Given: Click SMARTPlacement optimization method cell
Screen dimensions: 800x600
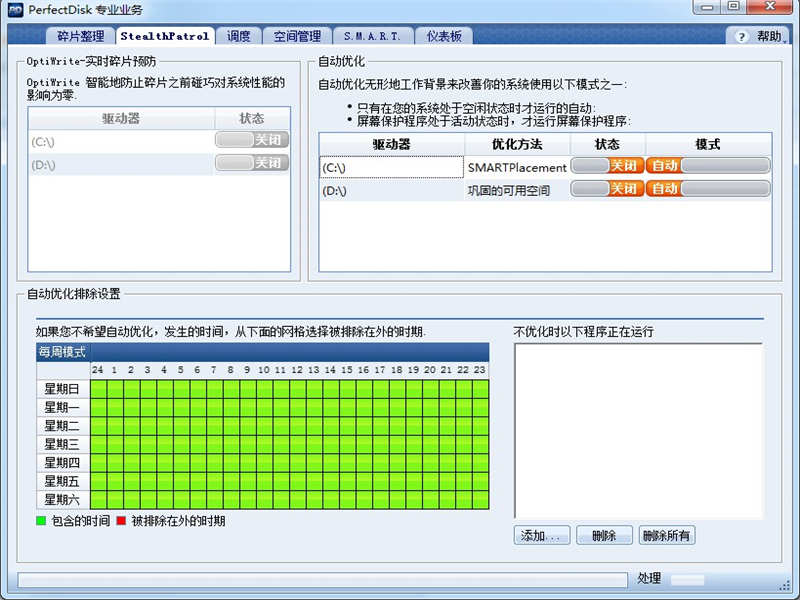Looking at the screenshot, I should [517, 167].
